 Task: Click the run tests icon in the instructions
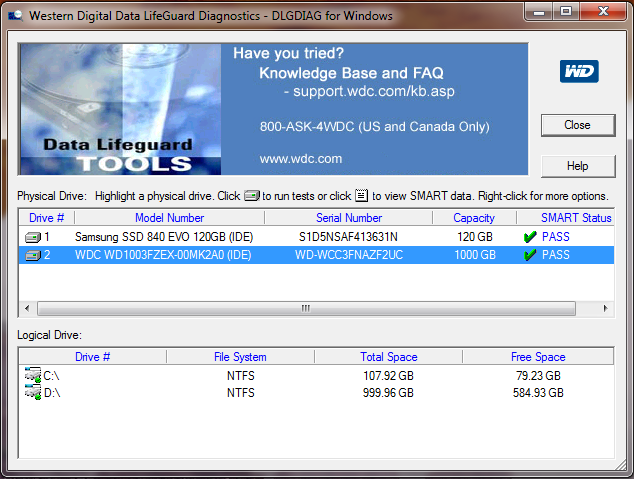click(x=252, y=196)
